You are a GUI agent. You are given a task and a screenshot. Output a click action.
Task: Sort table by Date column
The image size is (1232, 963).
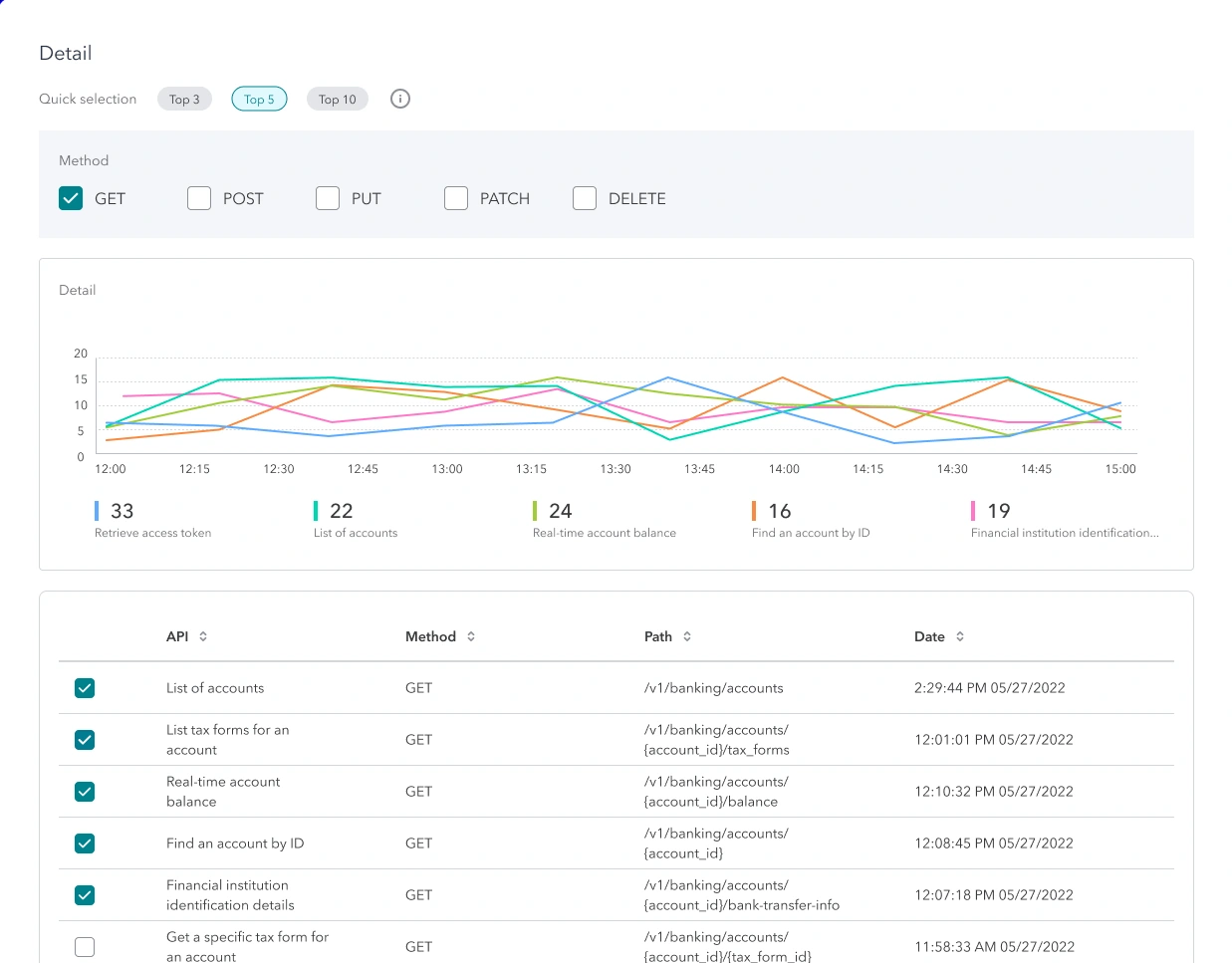[x=960, y=636]
